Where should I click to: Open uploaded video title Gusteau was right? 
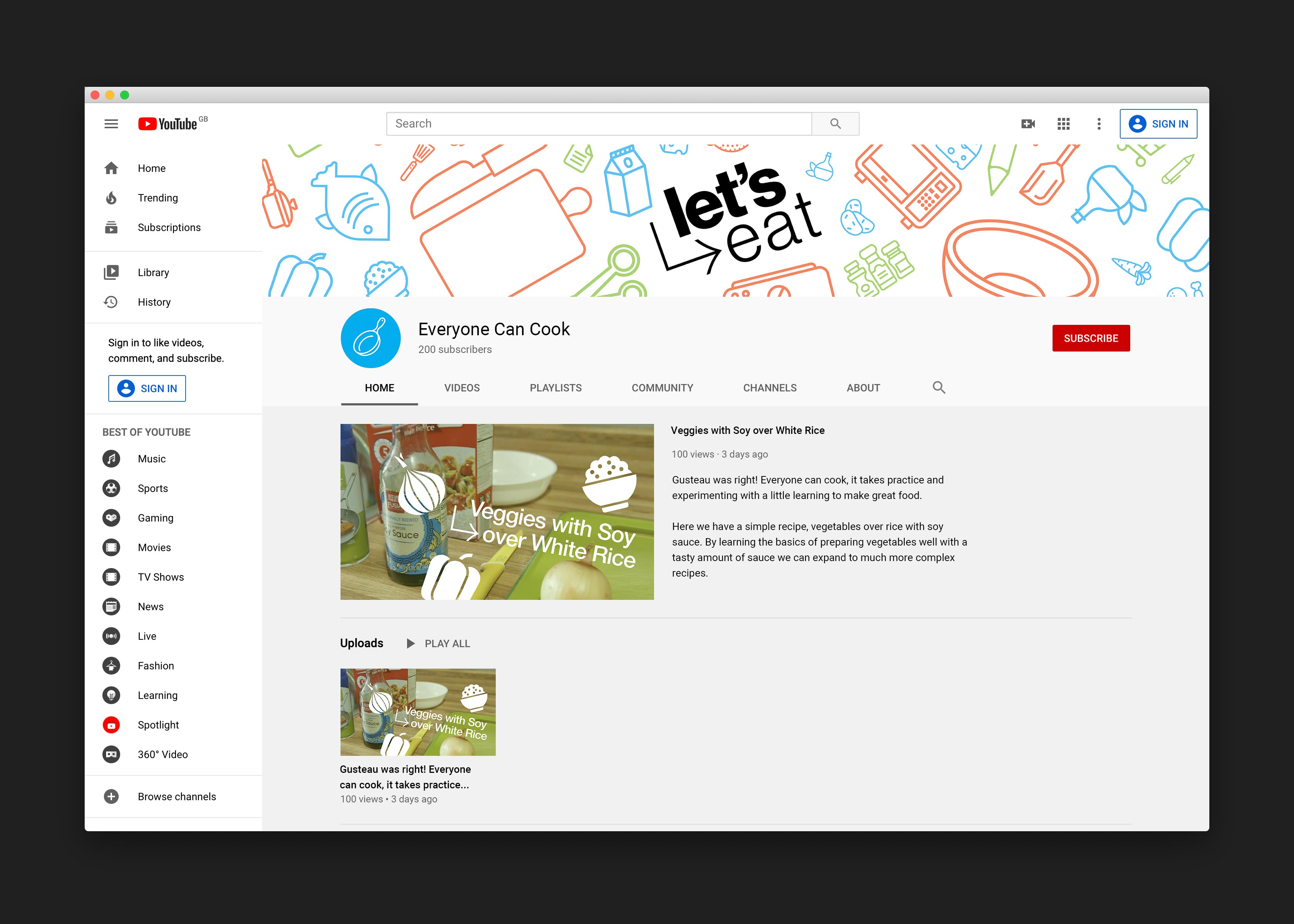tap(405, 777)
